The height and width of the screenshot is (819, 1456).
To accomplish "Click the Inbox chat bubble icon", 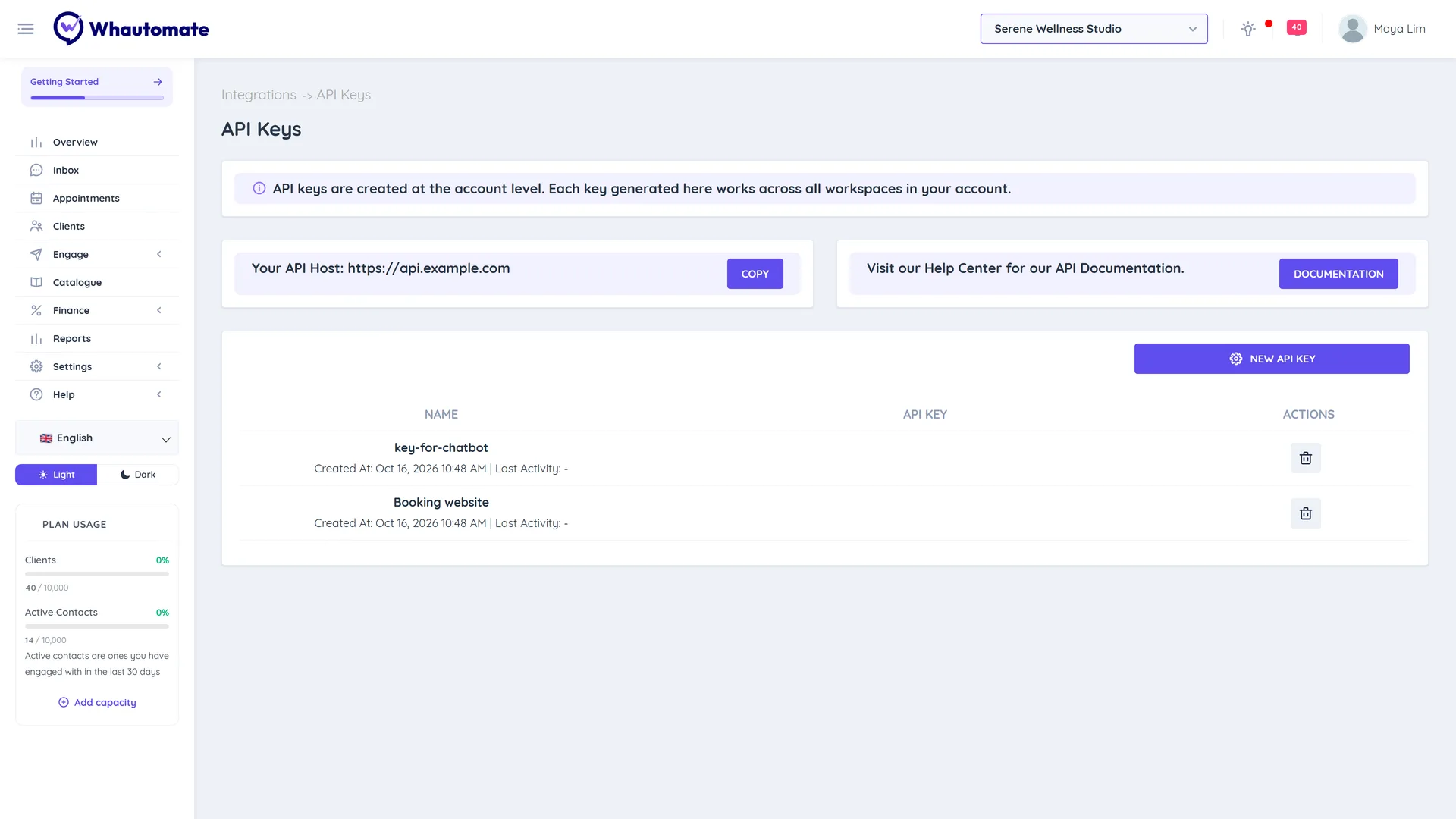I will (x=36, y=170).
